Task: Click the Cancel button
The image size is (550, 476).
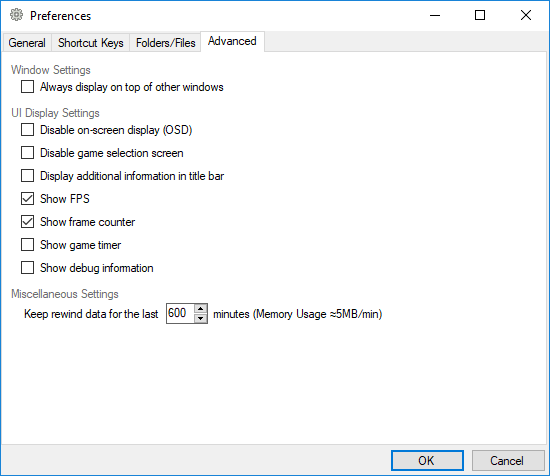Action: click(x=507, y=461)
